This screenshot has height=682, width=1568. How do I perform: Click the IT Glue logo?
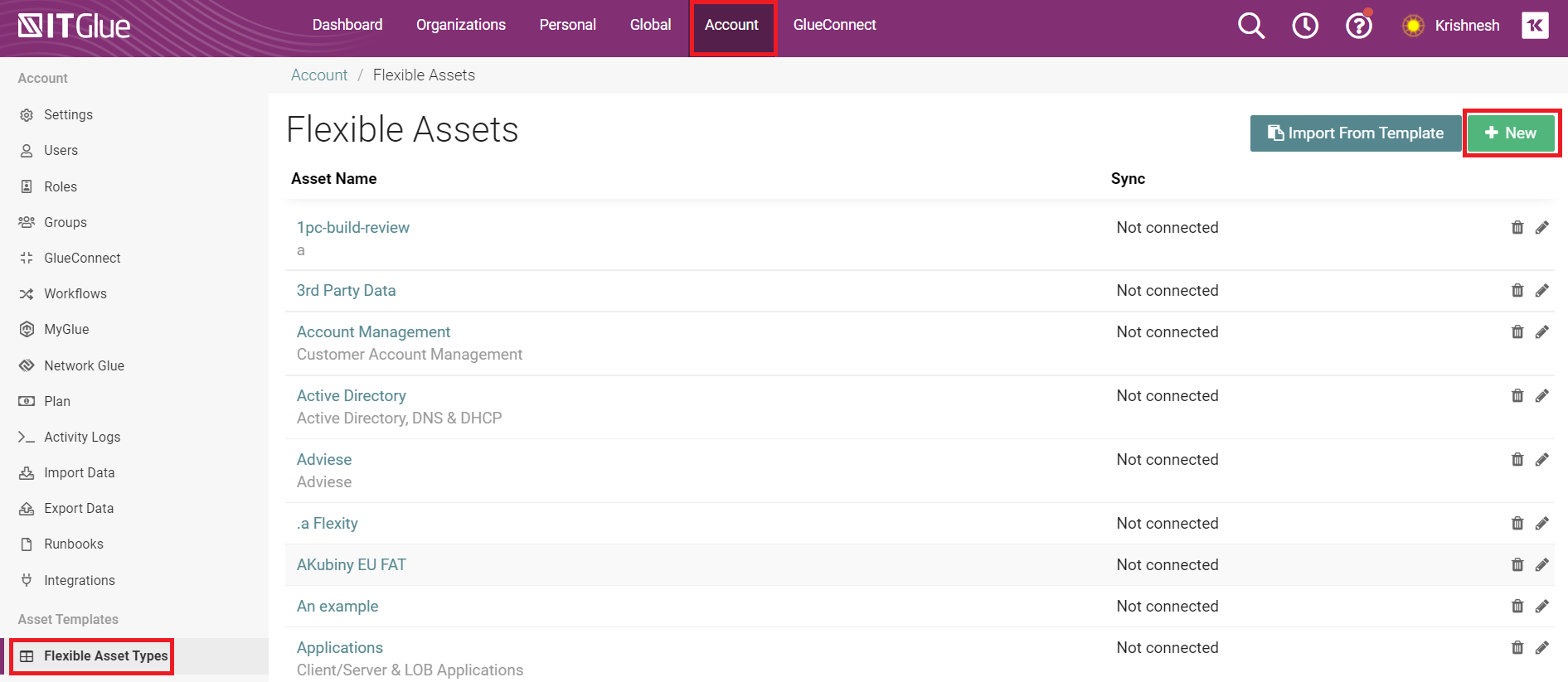point(75,27)
